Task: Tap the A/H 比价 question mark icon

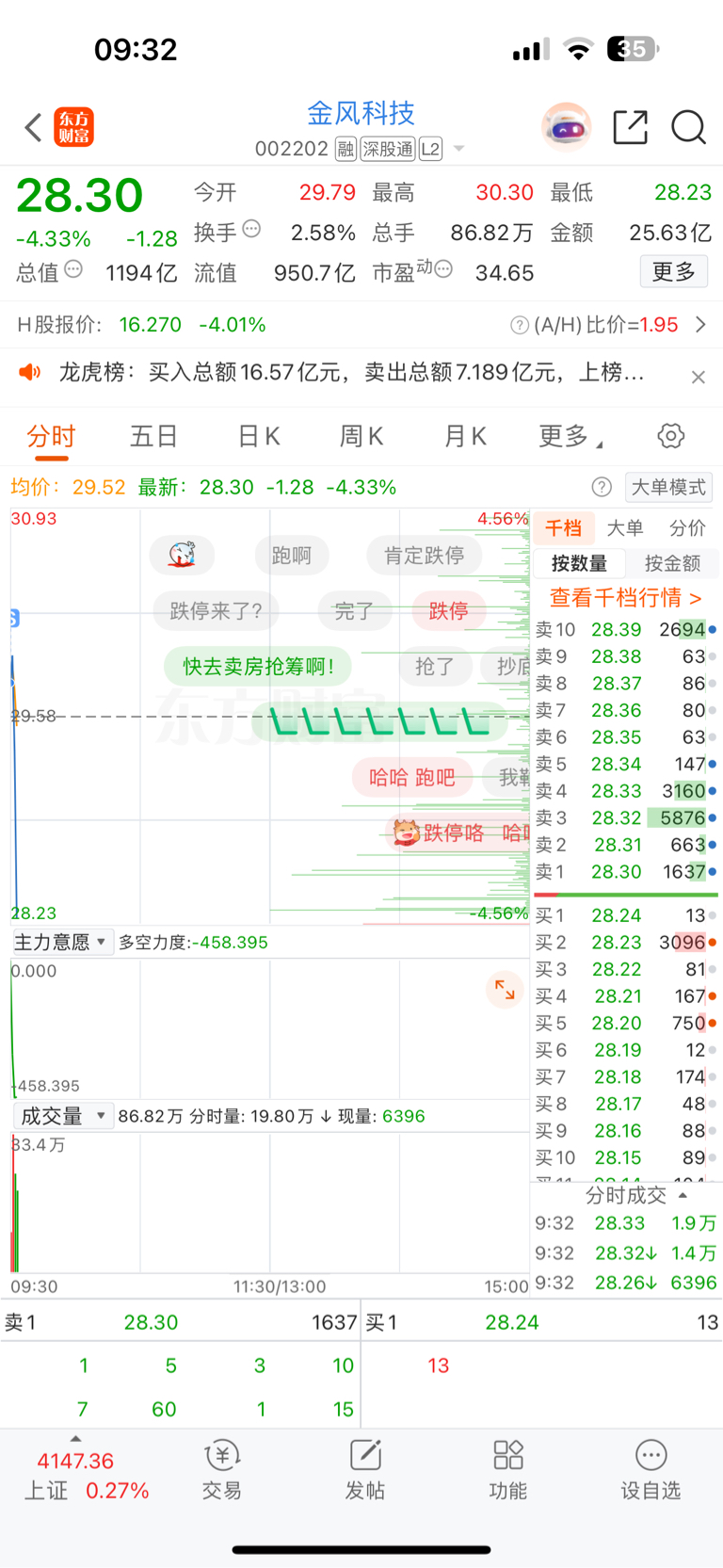Action: point(519,325)
